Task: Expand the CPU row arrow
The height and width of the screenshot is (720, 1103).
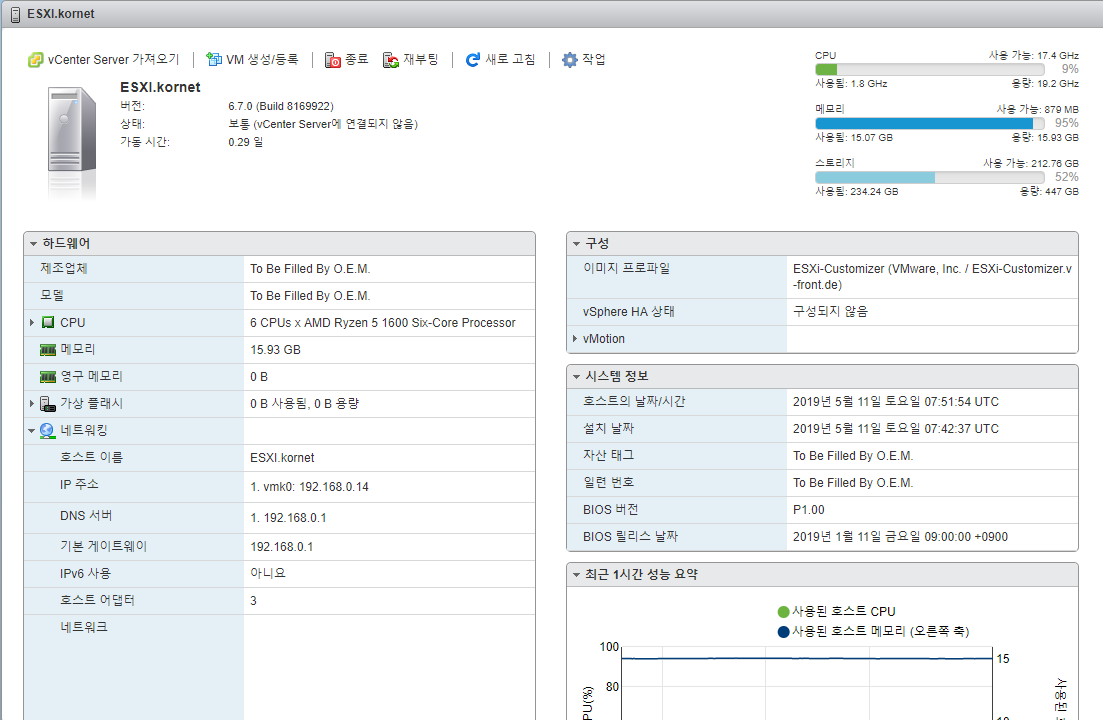Action: coord(32,323)
